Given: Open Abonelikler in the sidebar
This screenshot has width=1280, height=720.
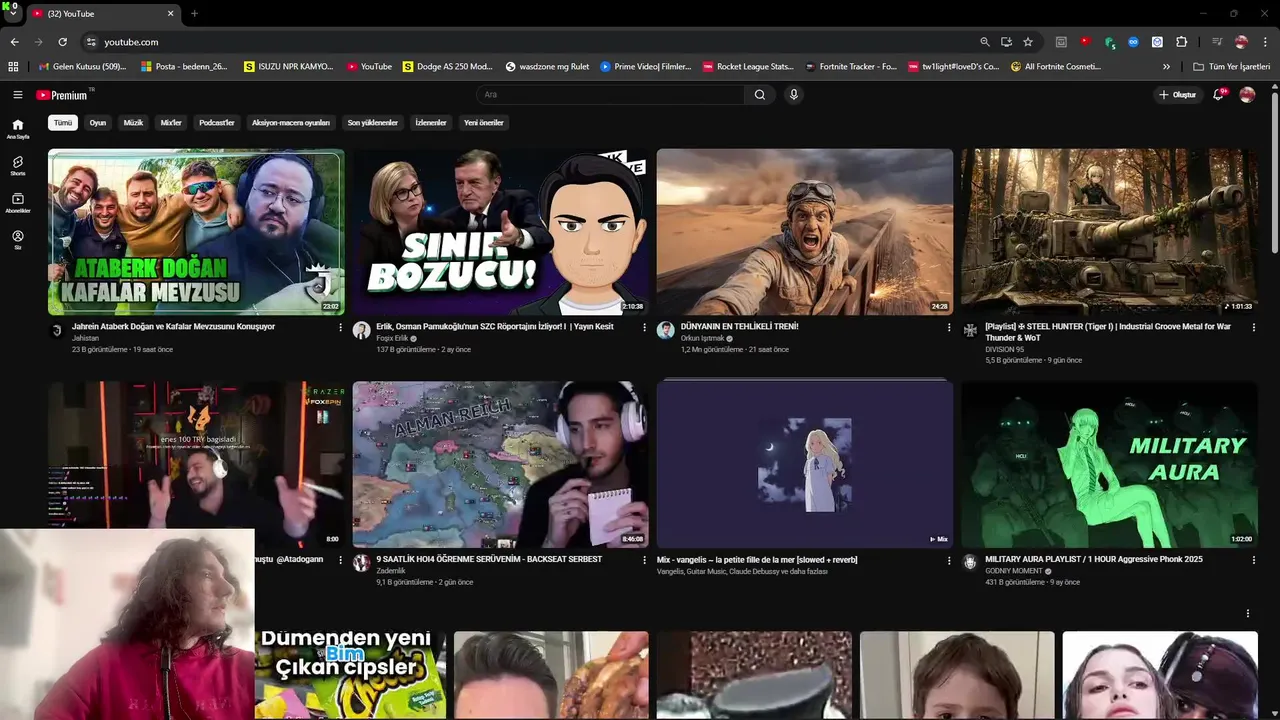Looking at the screenshot, I should click(17, 203).
